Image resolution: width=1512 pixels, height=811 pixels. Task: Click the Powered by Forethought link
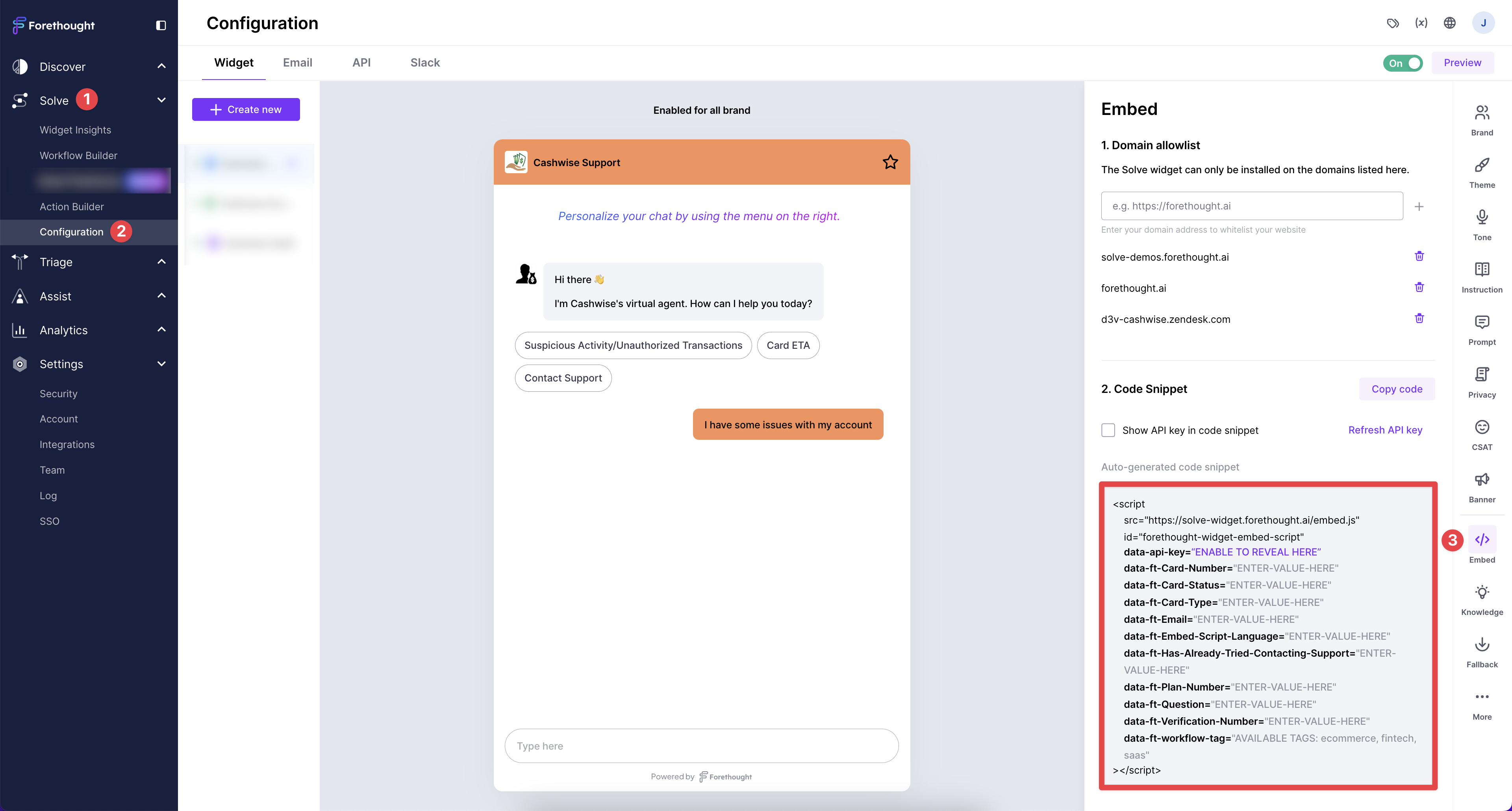(x=701, y=776)
